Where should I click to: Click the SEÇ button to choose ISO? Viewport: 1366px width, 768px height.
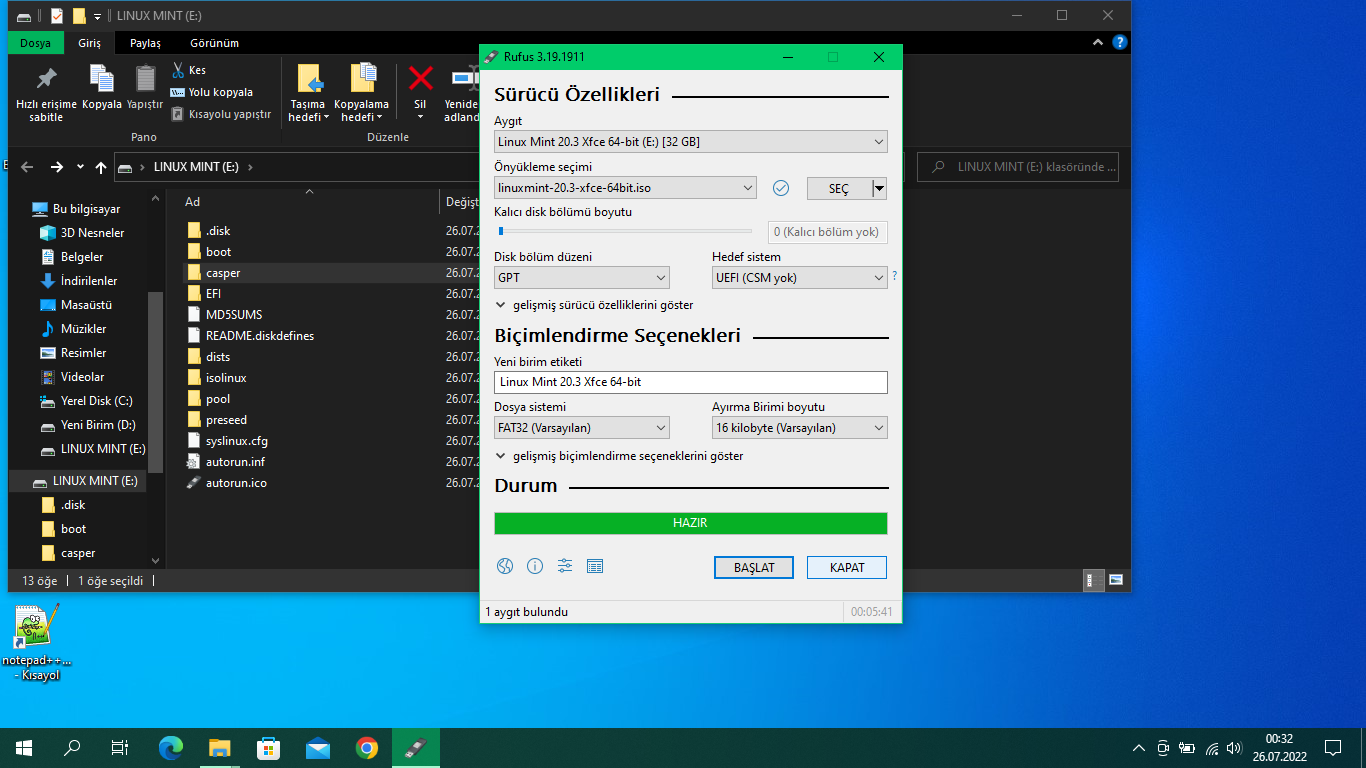pos(839,188)
